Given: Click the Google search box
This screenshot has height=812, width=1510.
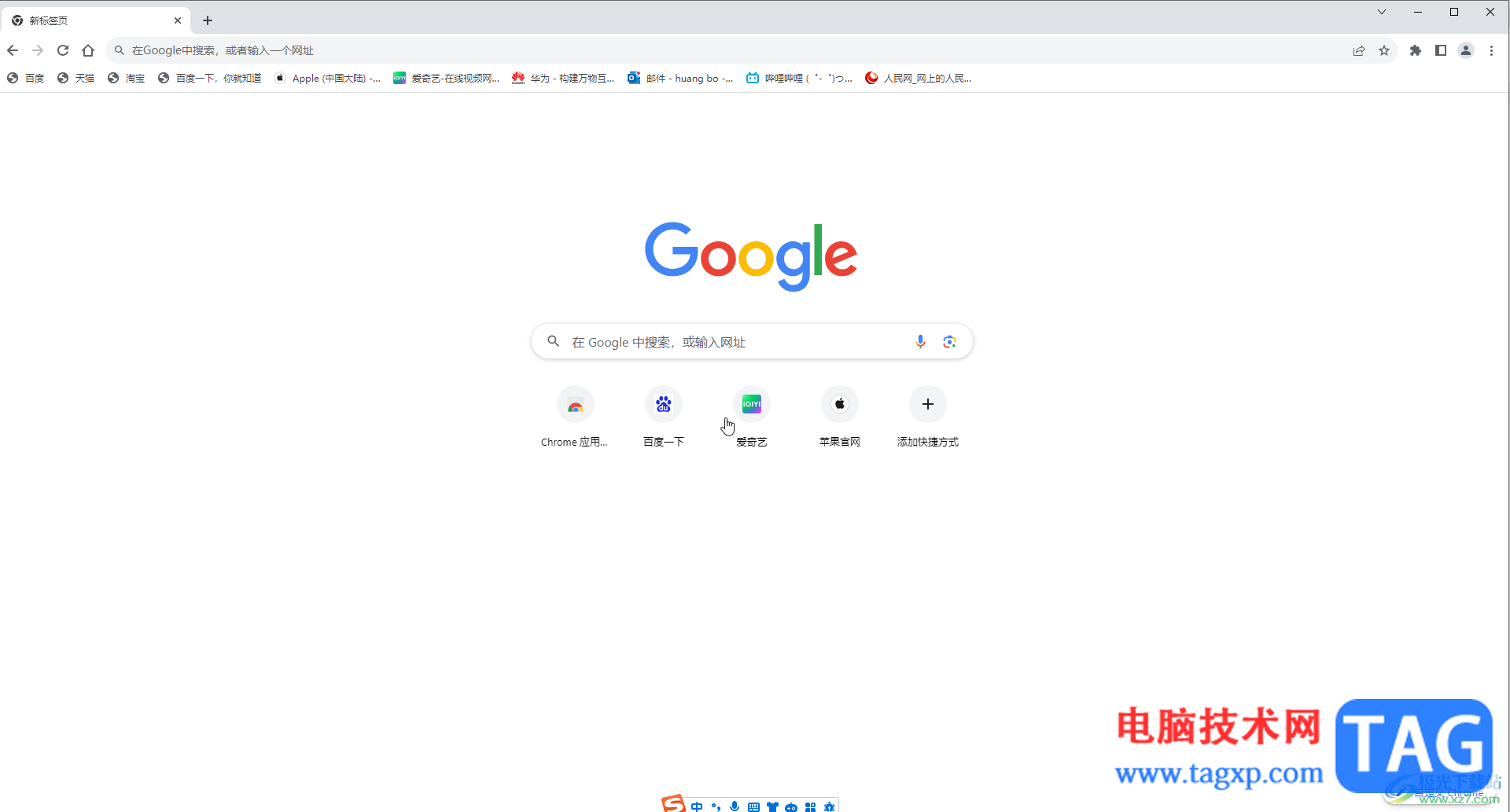Looking at the screenshot, I should coord(752,342).
